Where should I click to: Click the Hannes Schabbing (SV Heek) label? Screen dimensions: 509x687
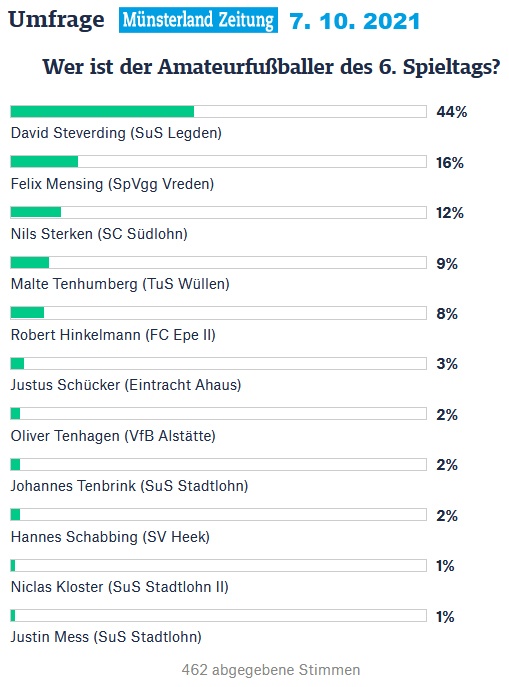110,537
